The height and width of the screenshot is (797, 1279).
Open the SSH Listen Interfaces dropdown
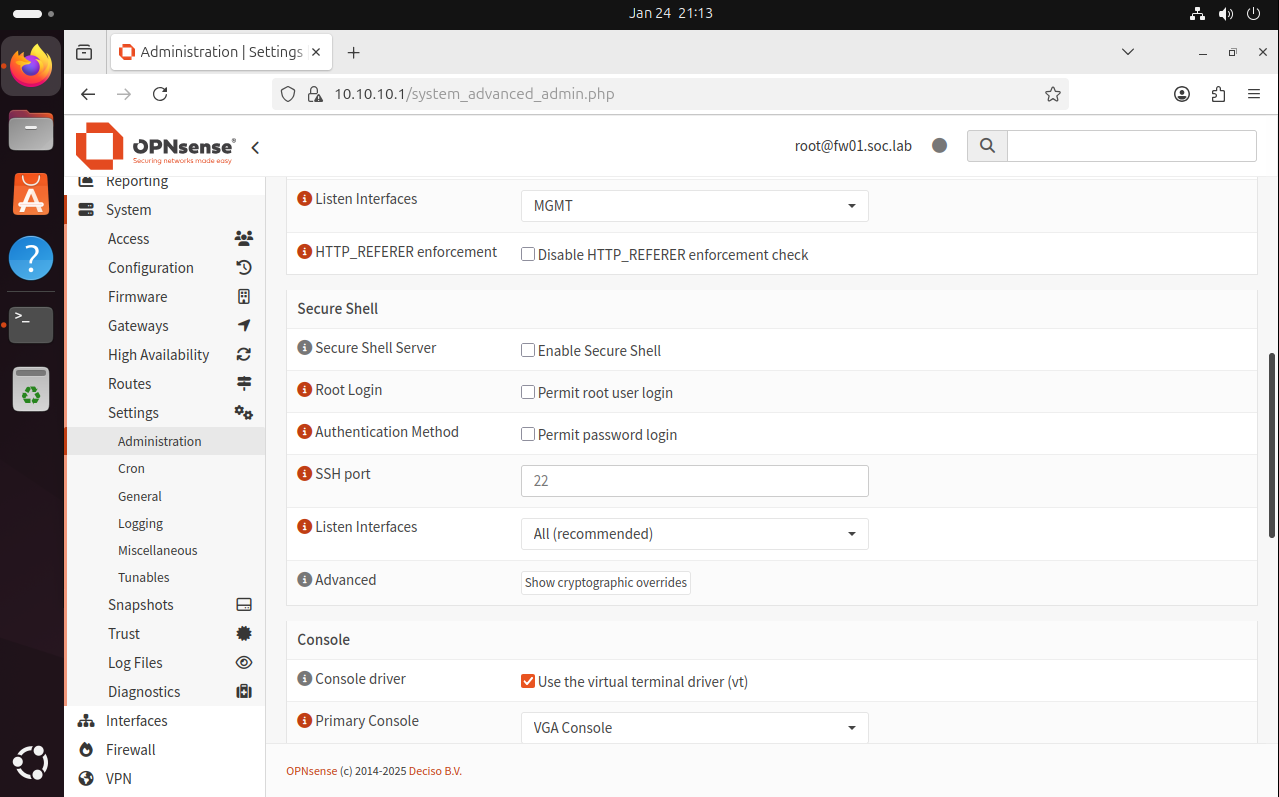694,533
